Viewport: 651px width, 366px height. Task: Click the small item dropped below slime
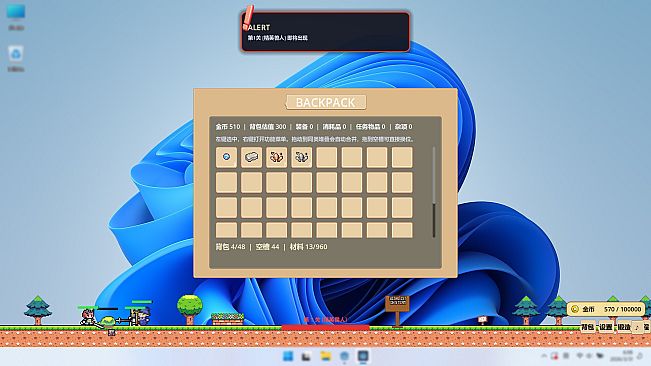[111, 332]
